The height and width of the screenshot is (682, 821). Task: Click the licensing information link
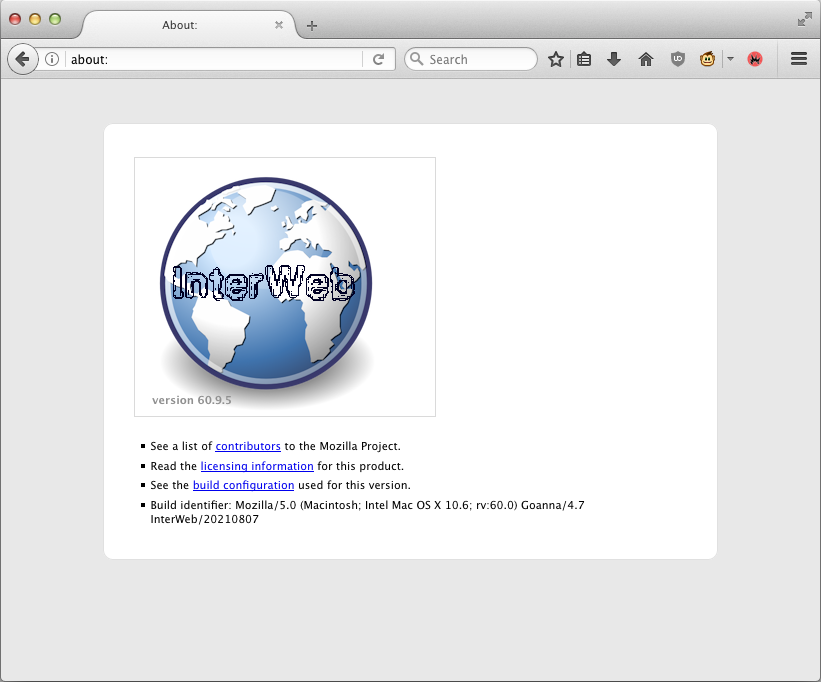click(x=257, y=466)
